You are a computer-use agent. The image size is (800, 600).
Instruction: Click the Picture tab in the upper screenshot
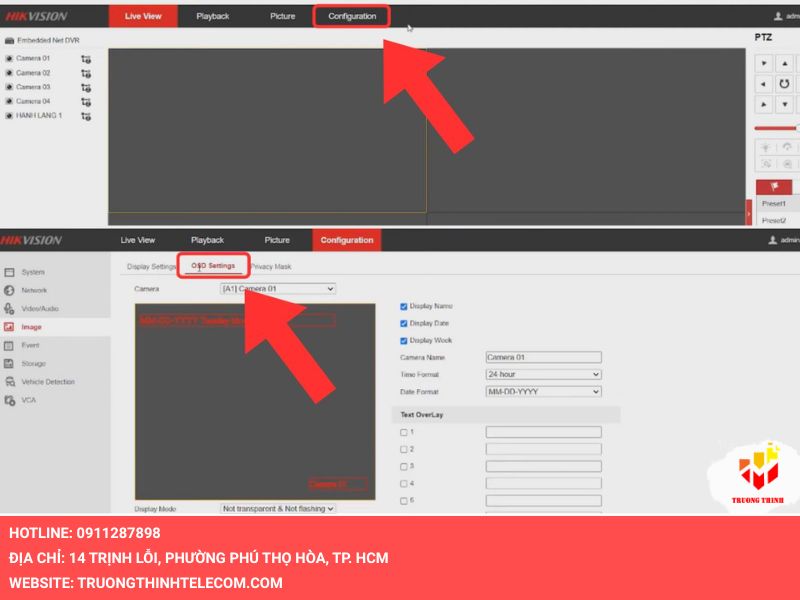[x=283, y=16]
